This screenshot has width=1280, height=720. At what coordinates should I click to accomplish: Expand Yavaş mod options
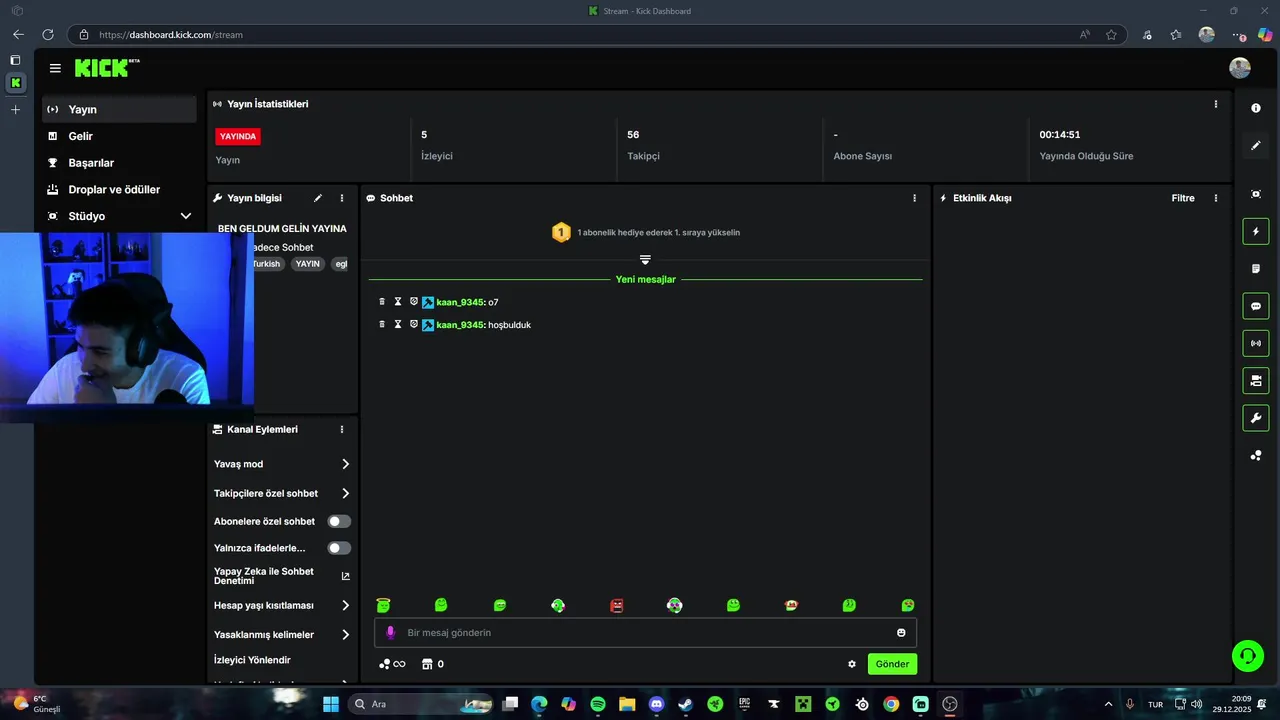[345, 464]
